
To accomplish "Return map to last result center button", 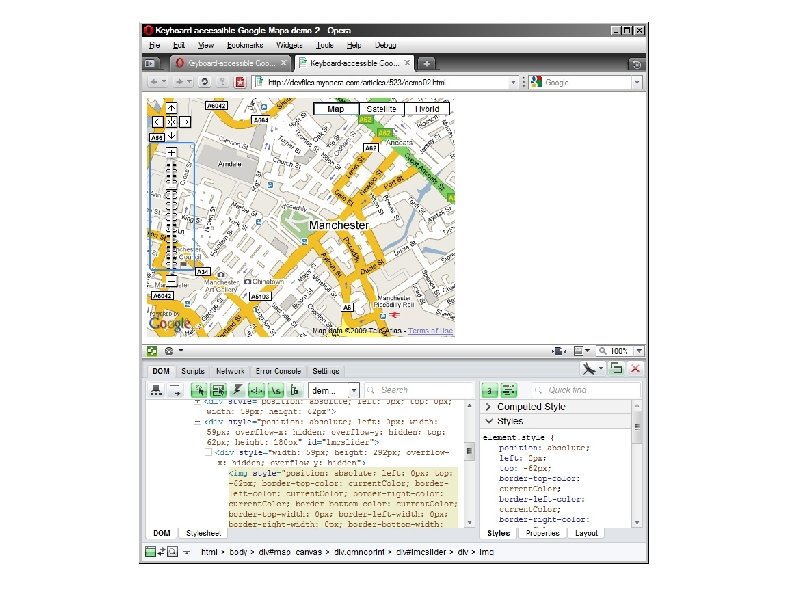I will coord(172,122).
